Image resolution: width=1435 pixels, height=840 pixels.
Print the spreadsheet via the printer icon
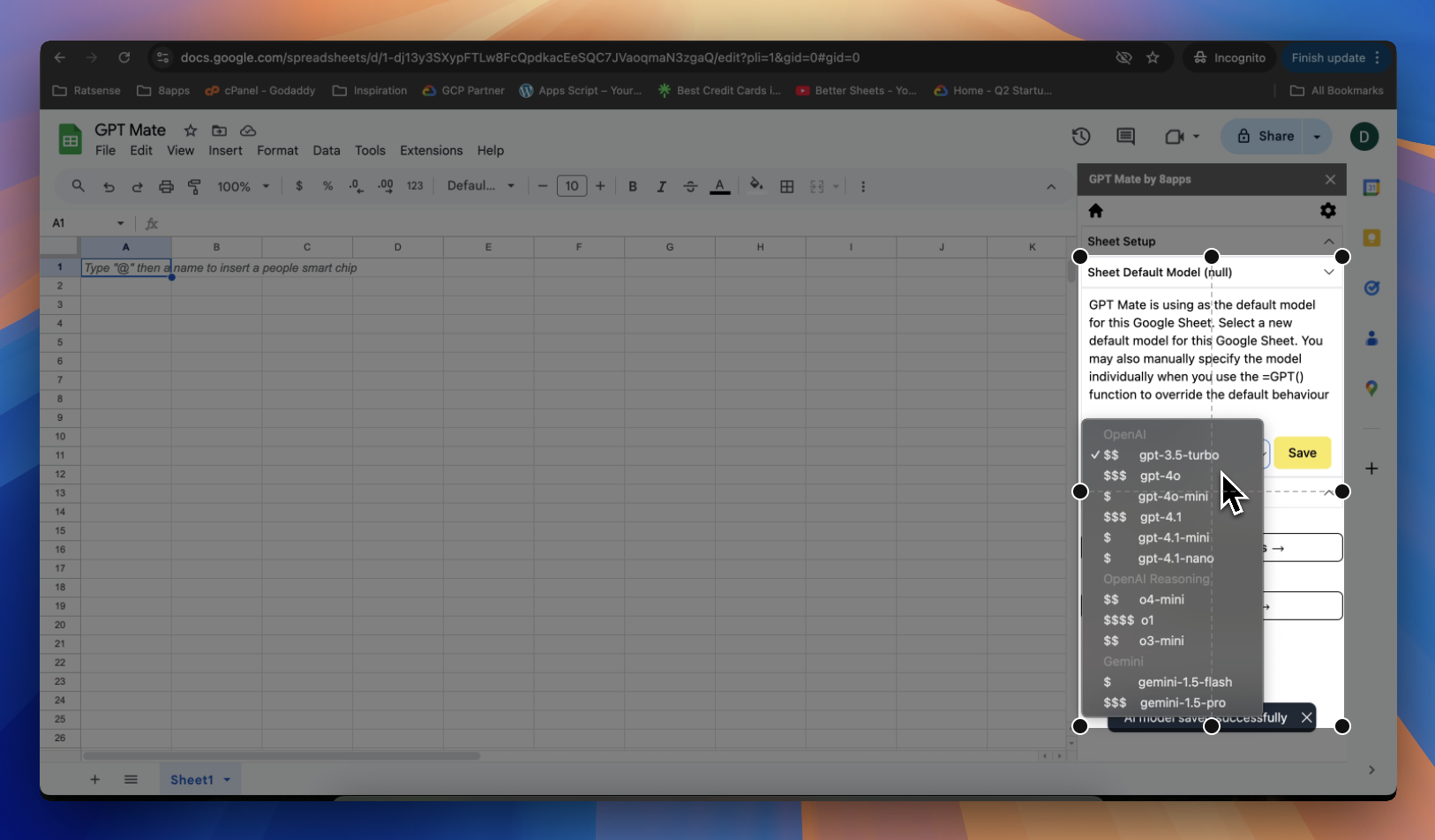point(166,186)
